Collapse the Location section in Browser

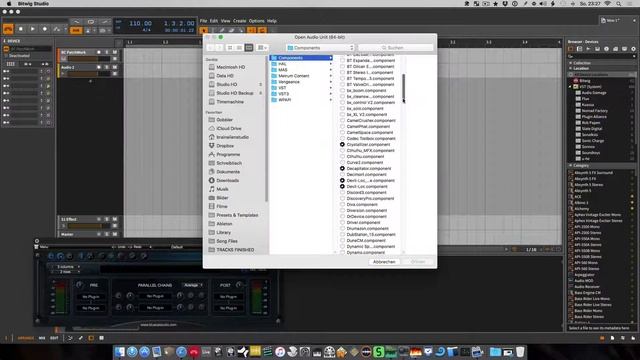tap(571, 69)
